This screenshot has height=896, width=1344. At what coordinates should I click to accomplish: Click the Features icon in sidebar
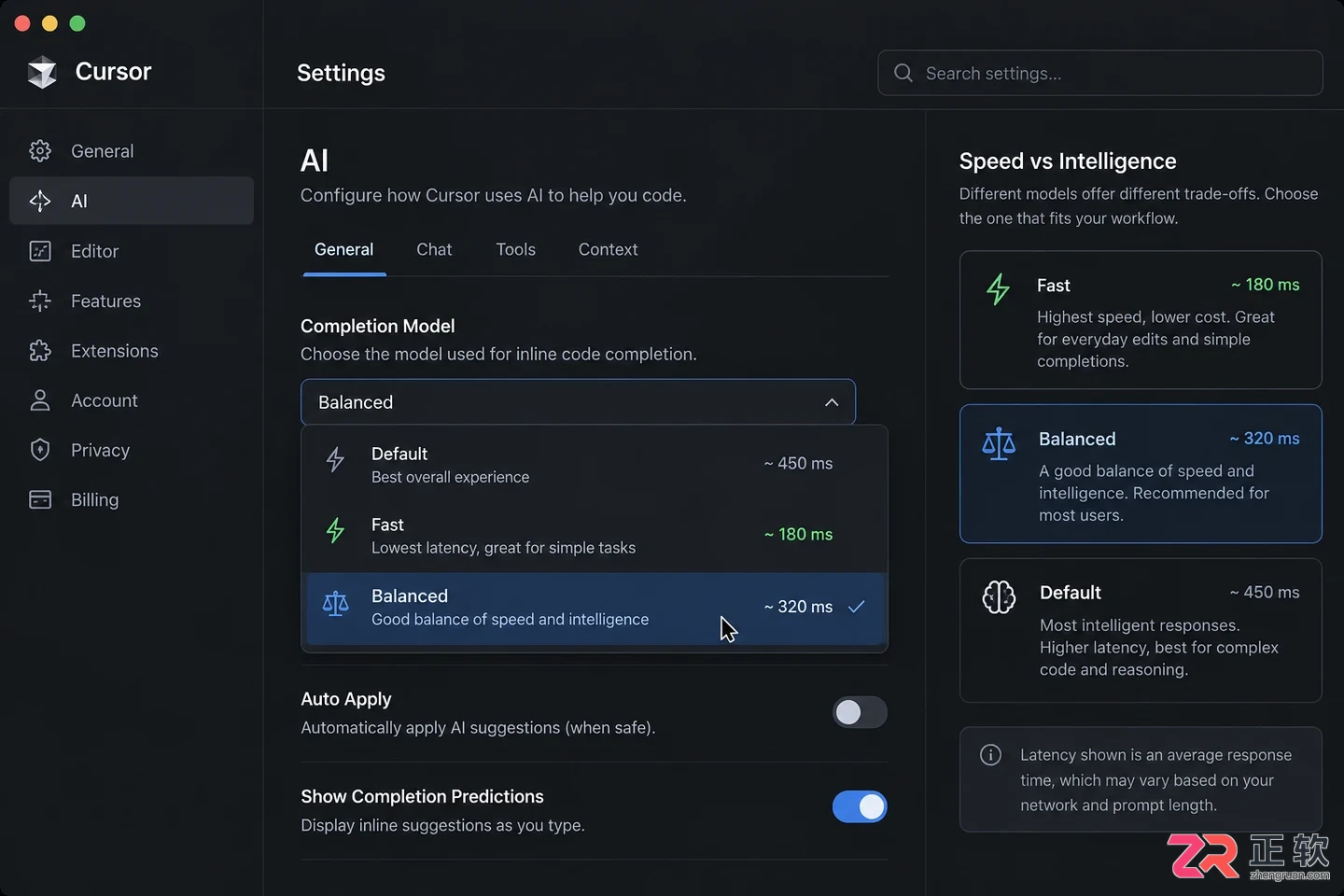click(40, 301)
